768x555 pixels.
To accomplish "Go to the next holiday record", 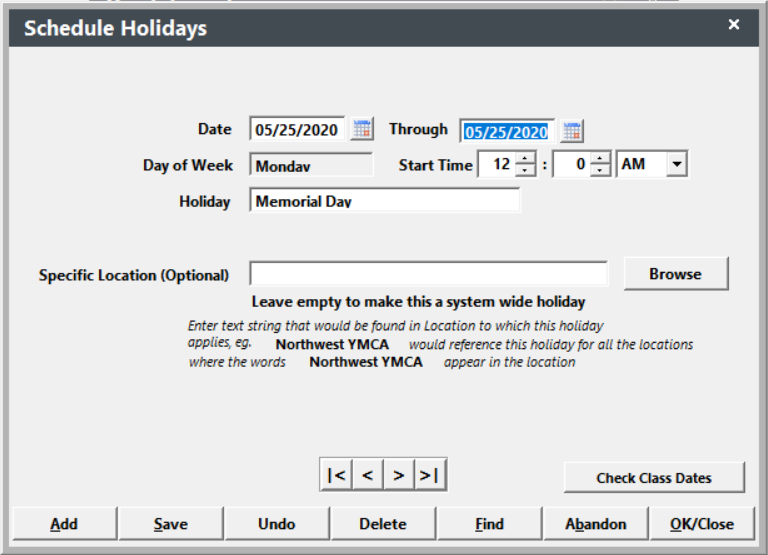I will (398, 476).
